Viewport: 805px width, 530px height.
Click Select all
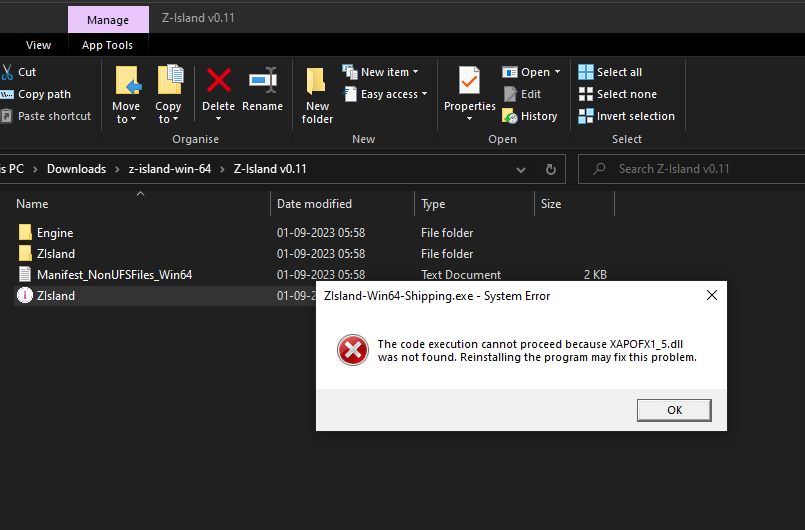coord(610,72)
